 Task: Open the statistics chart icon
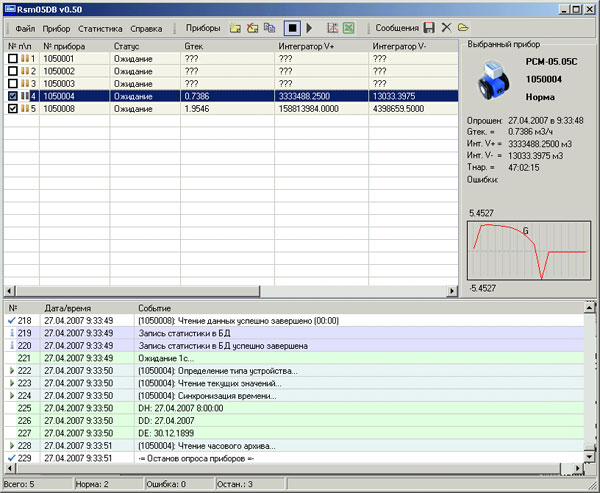point(332,29)
